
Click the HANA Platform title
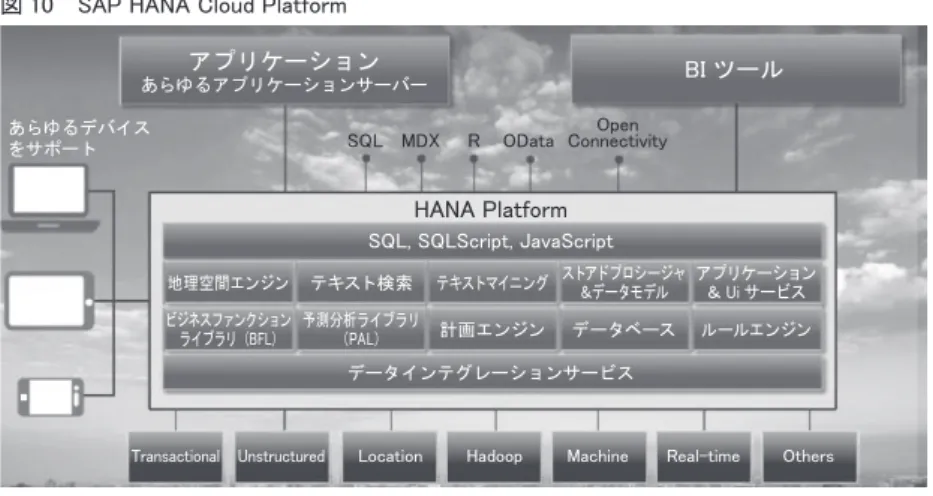pos(490,210)
